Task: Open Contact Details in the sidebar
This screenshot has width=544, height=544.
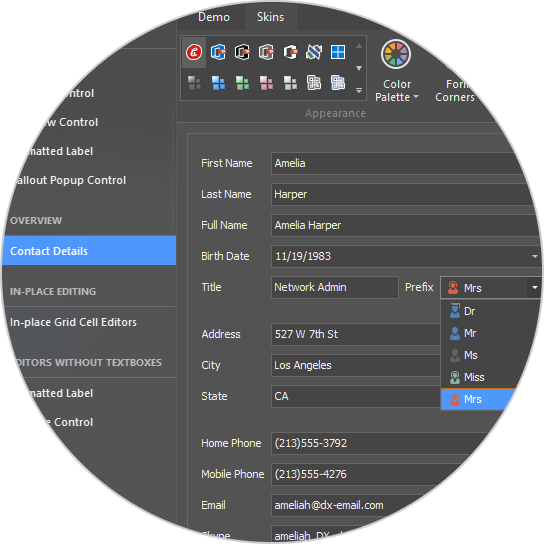Action: pyautogui.click(x=90, y=251)
